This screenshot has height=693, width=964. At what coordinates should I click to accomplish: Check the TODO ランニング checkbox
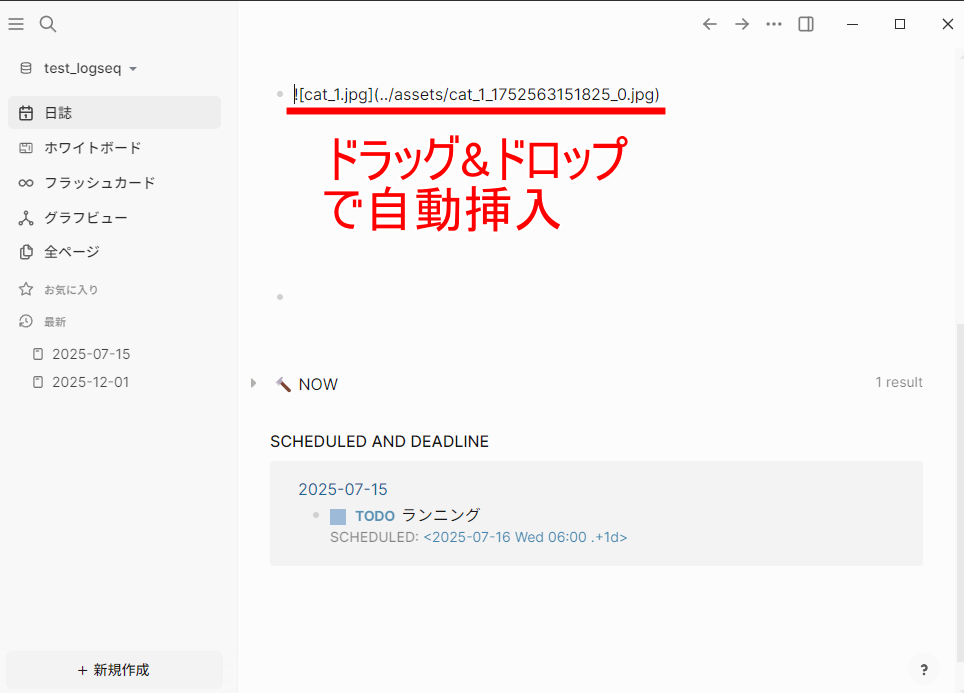[x=338, y=517]
